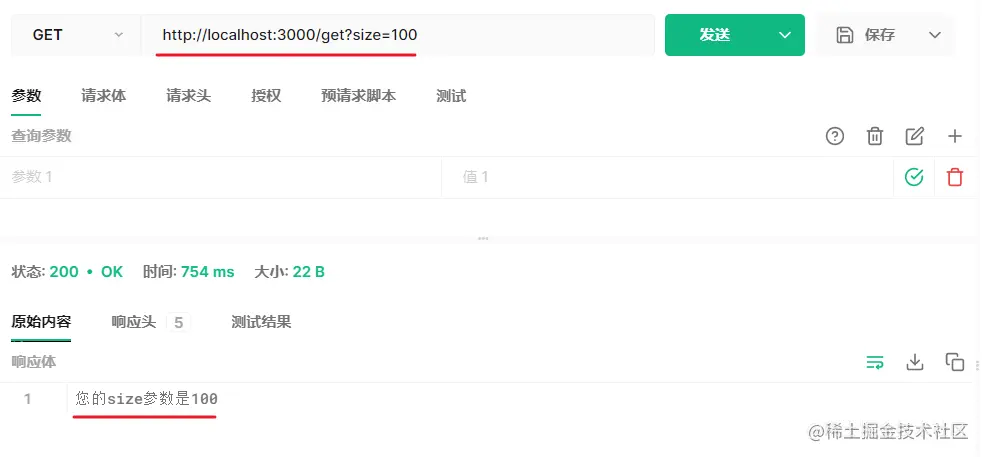Viewport: 984px width, 457px height.
Task: Click the size value 22 B
Action: click(308, 272)
